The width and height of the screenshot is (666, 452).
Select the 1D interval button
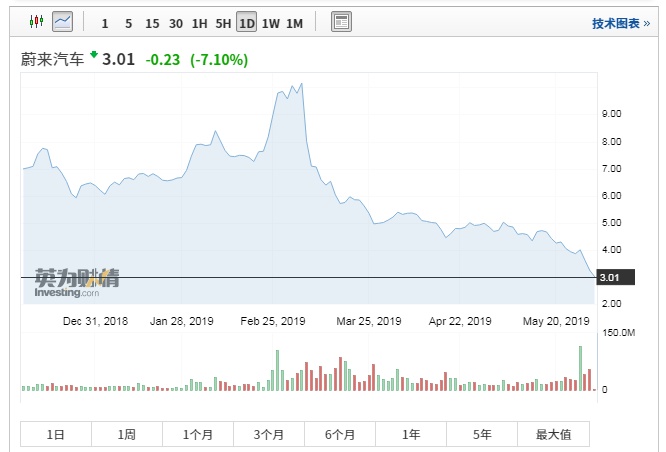(x=246, y=22)
